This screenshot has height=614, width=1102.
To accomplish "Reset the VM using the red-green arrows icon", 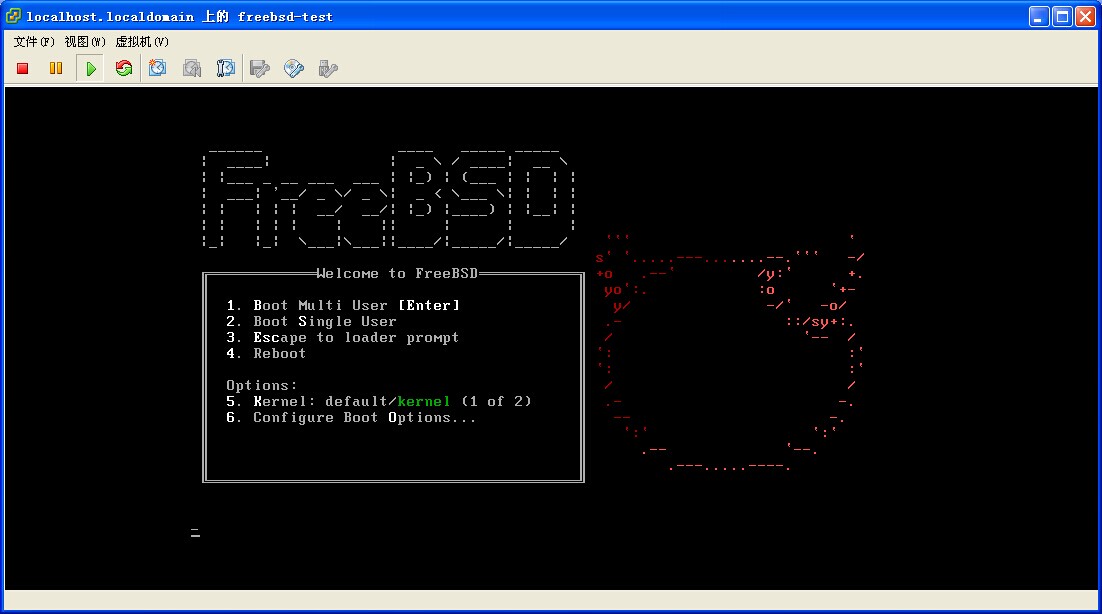I will click(124, 68).
